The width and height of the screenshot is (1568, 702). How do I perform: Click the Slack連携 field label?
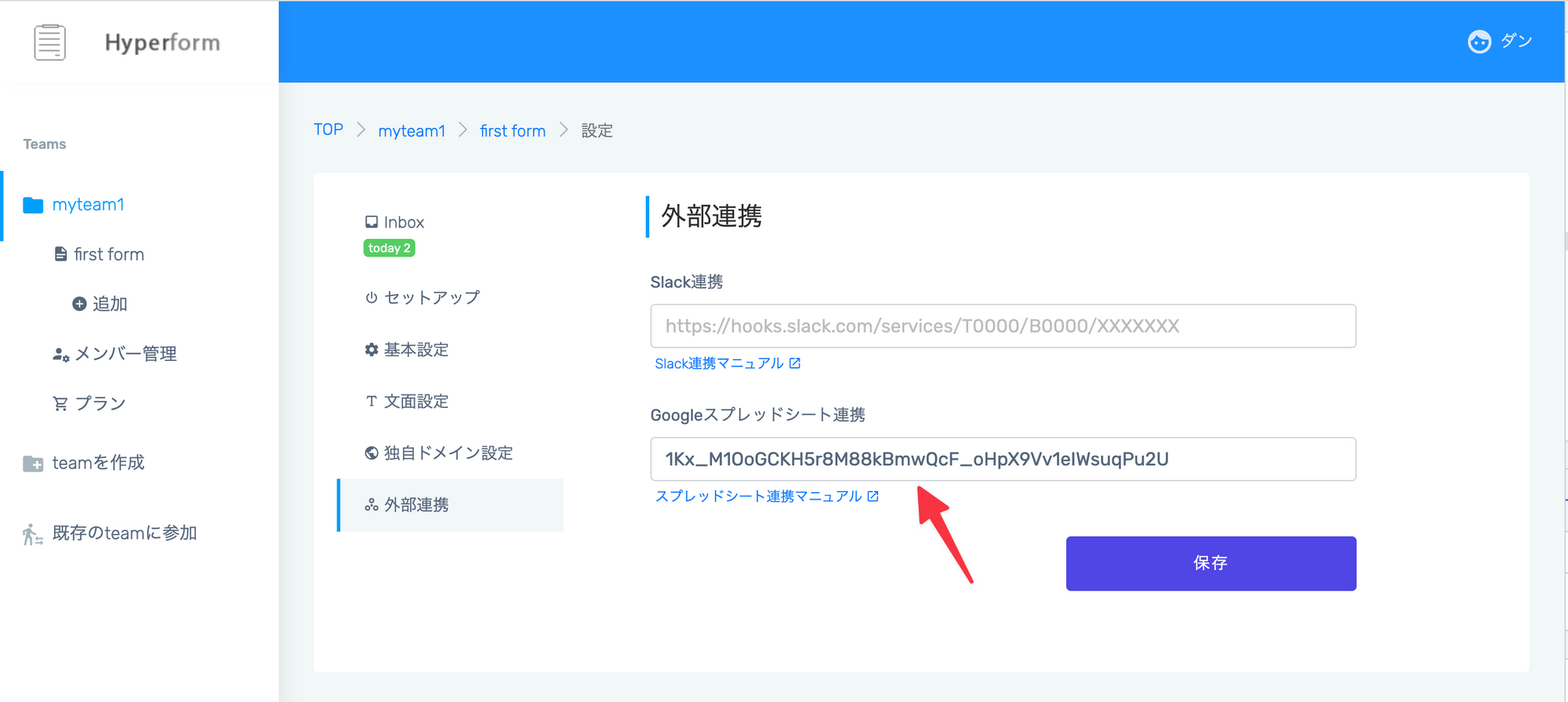(x=687, y=282)
